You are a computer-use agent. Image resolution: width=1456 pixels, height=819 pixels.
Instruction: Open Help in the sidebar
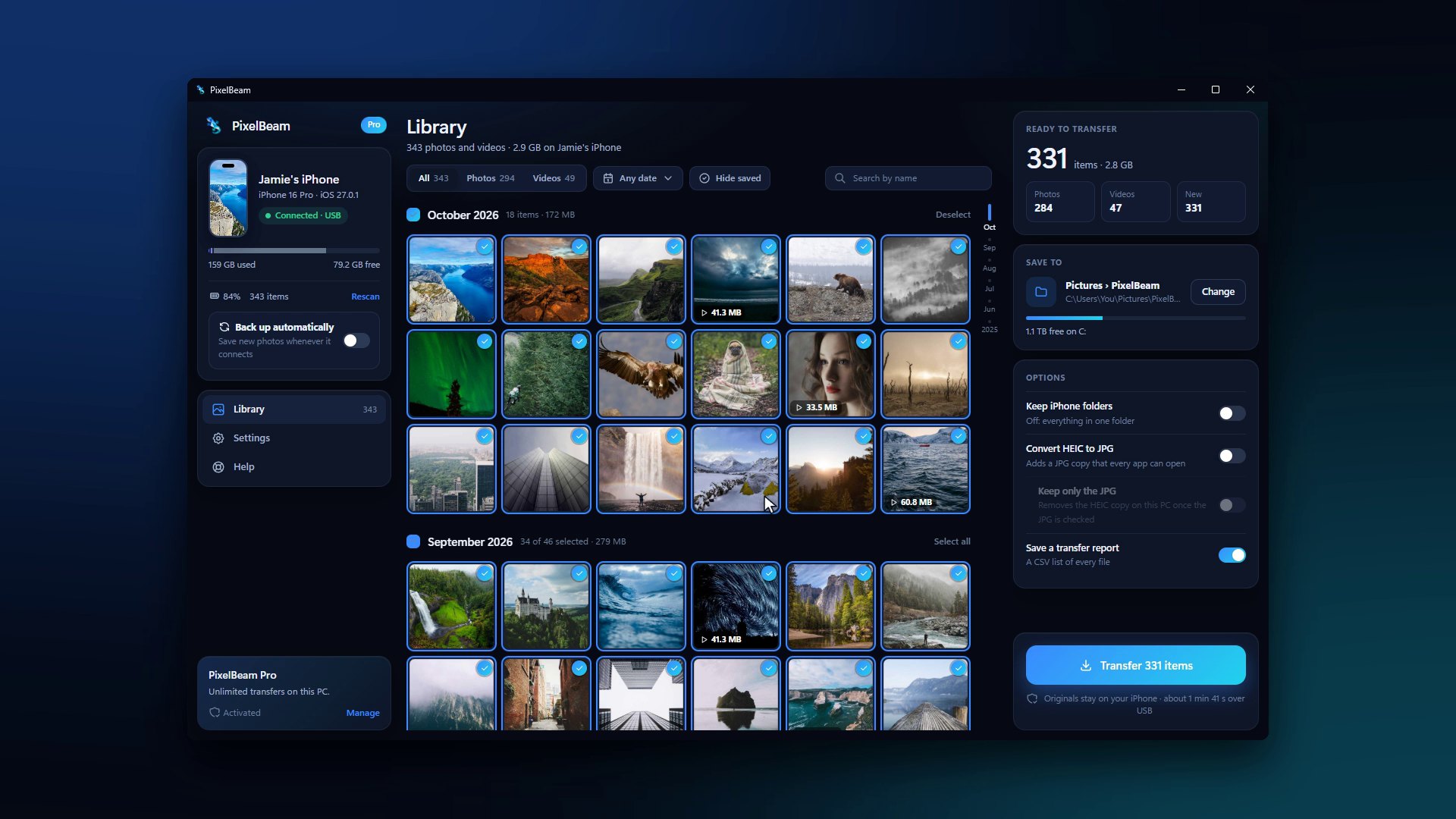[294, 467]
